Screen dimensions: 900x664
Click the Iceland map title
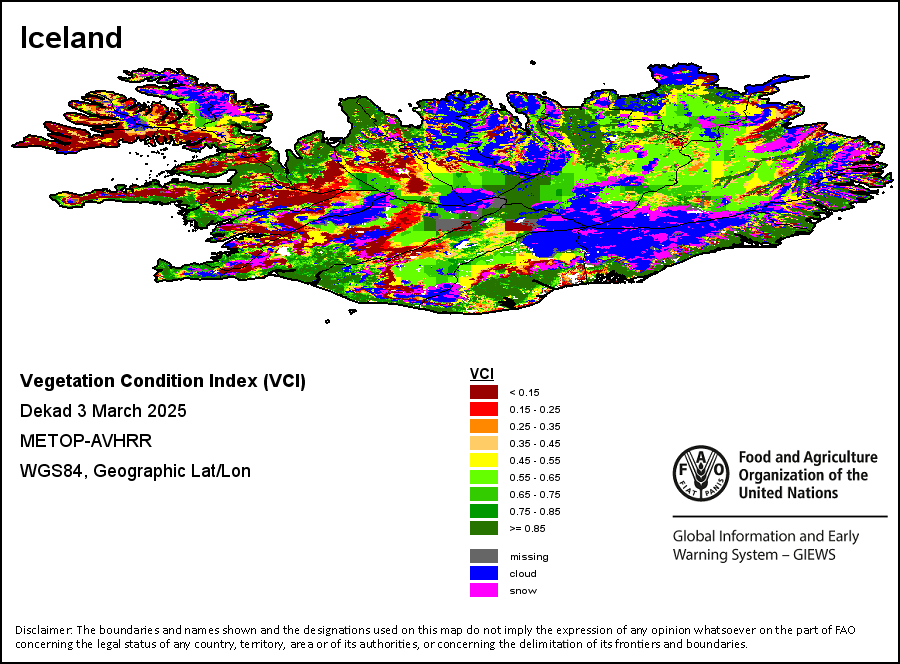tap(71, 38)
